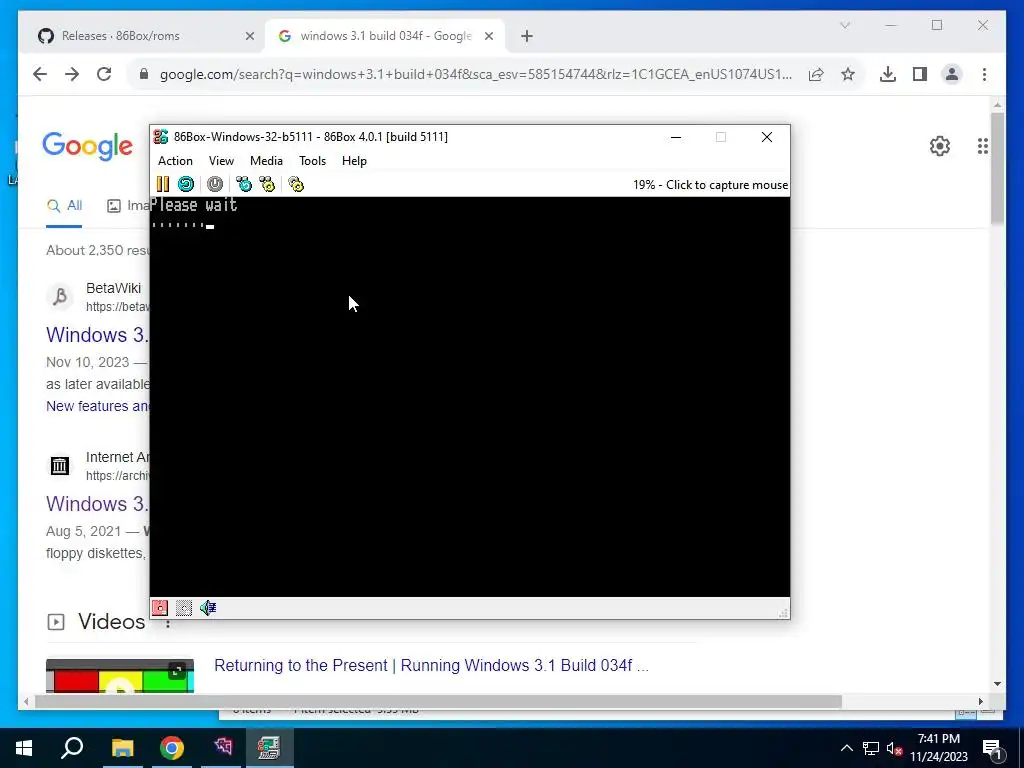Click the Chrome address bar URL
Viewport: 1024px width, 768px height.
(475, 74)
